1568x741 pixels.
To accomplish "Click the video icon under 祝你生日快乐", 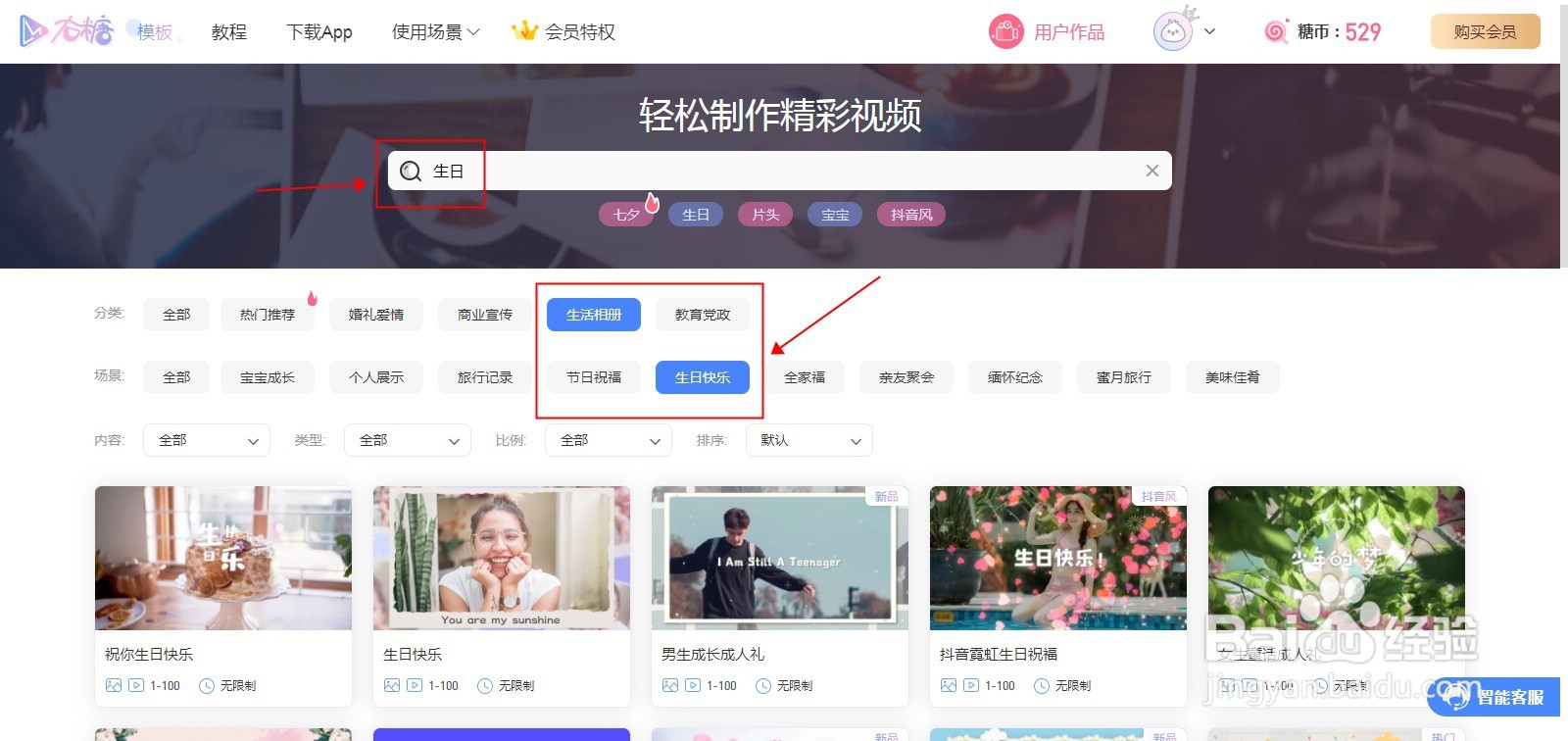I will coord(136,685).
